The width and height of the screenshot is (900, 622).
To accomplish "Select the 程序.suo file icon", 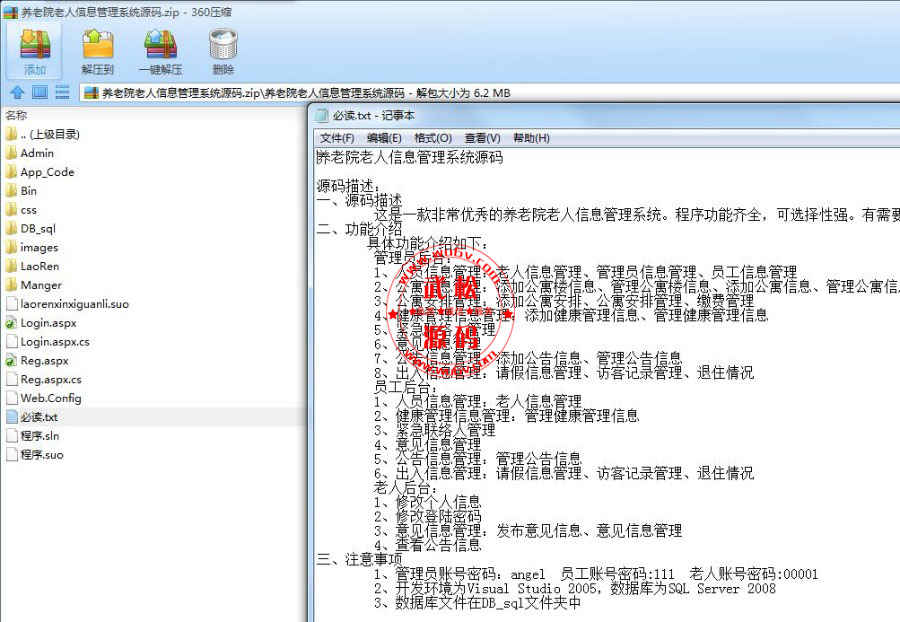I will [x=11, y=455].
